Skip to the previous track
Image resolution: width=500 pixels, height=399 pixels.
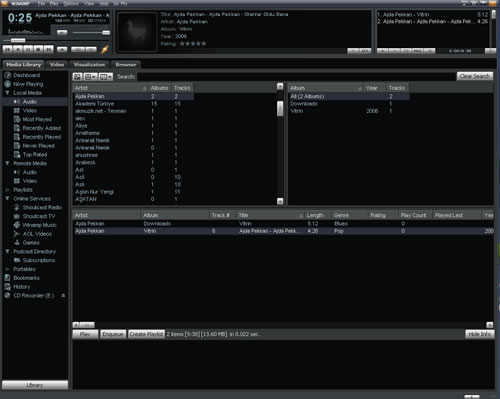[x=7, y=49]
